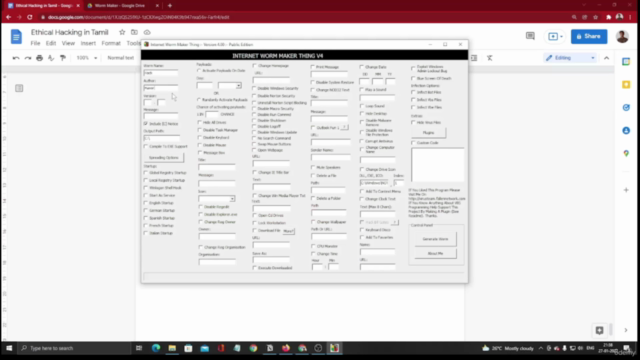Open the Edit menu in Docs

point(51,43)
